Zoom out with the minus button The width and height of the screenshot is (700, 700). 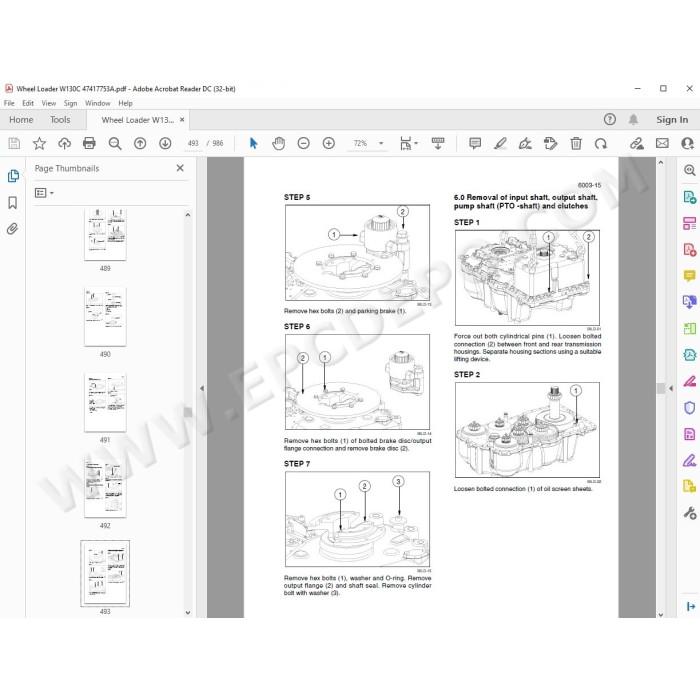coord(304,143)
